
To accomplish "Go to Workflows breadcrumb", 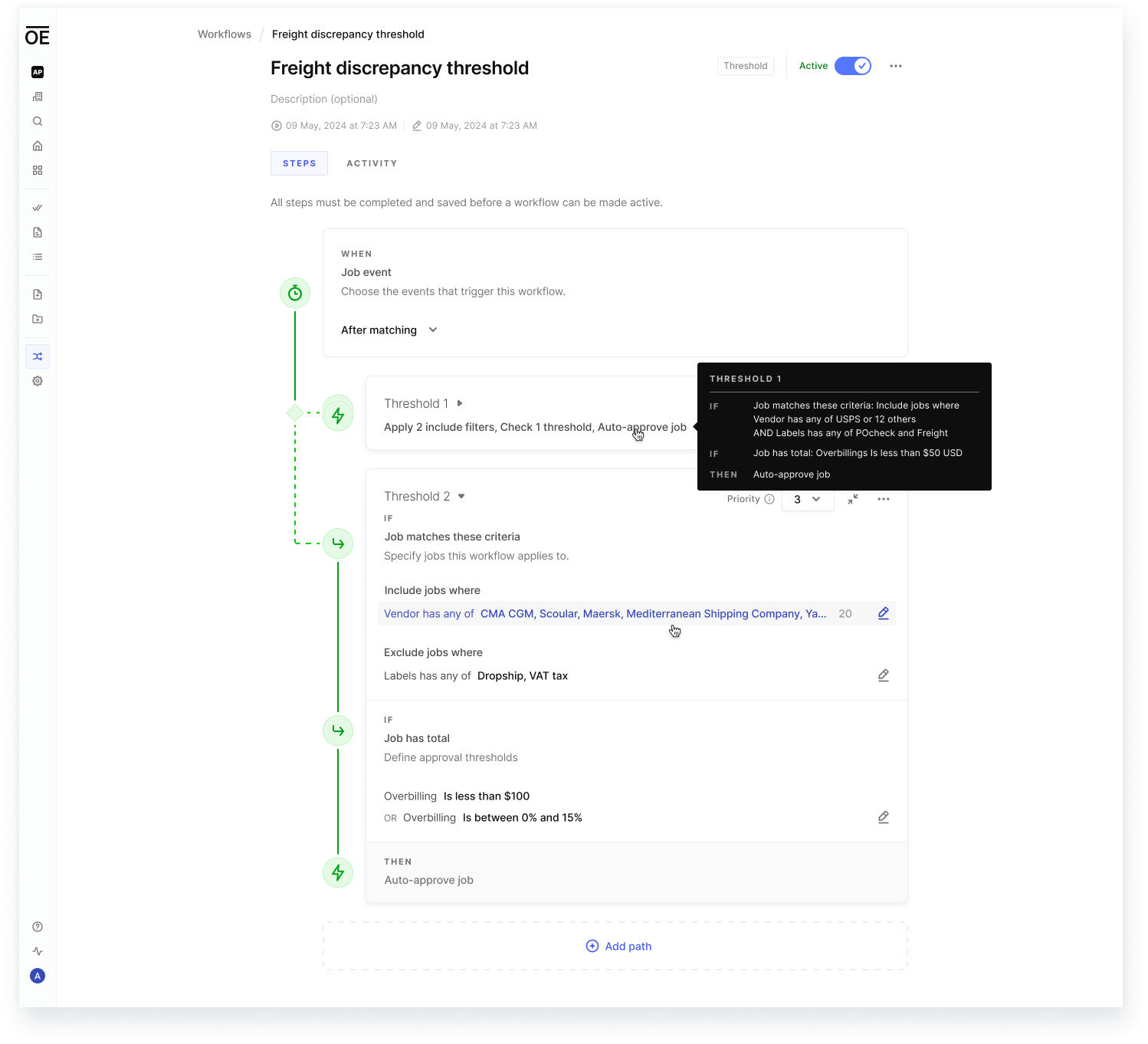I will [x=225, y=34].
